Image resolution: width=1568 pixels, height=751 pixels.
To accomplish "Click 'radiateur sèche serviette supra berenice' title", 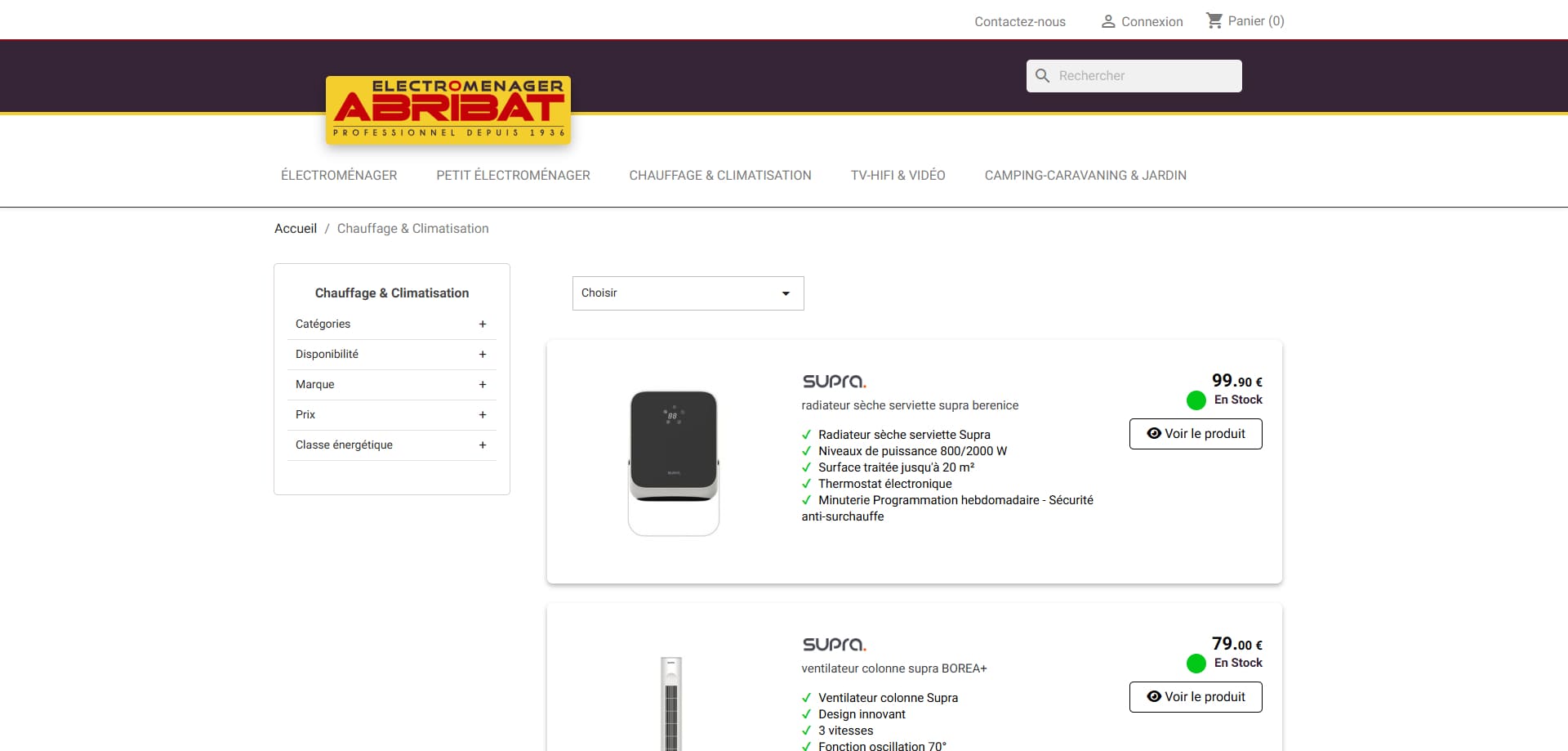I will [910, 405].
